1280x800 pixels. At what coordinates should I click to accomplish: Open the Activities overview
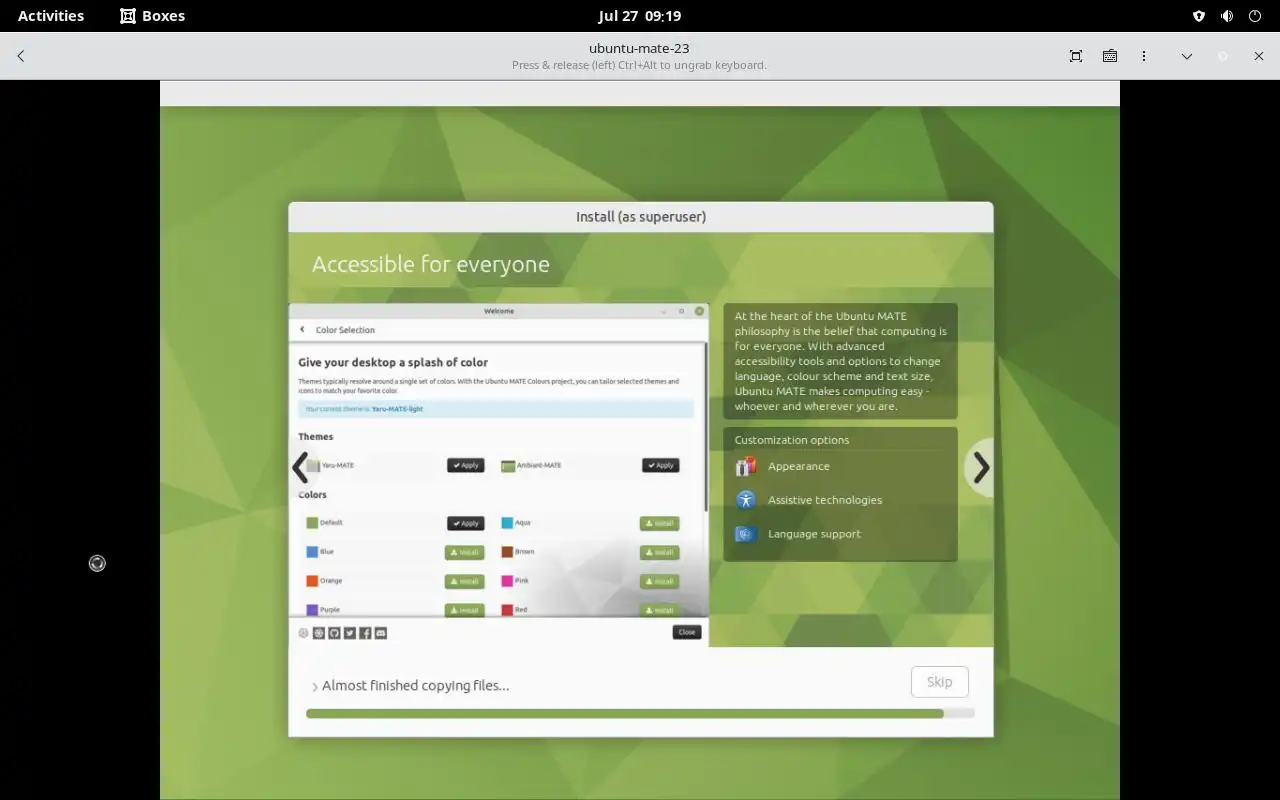(x=51, y=16)
